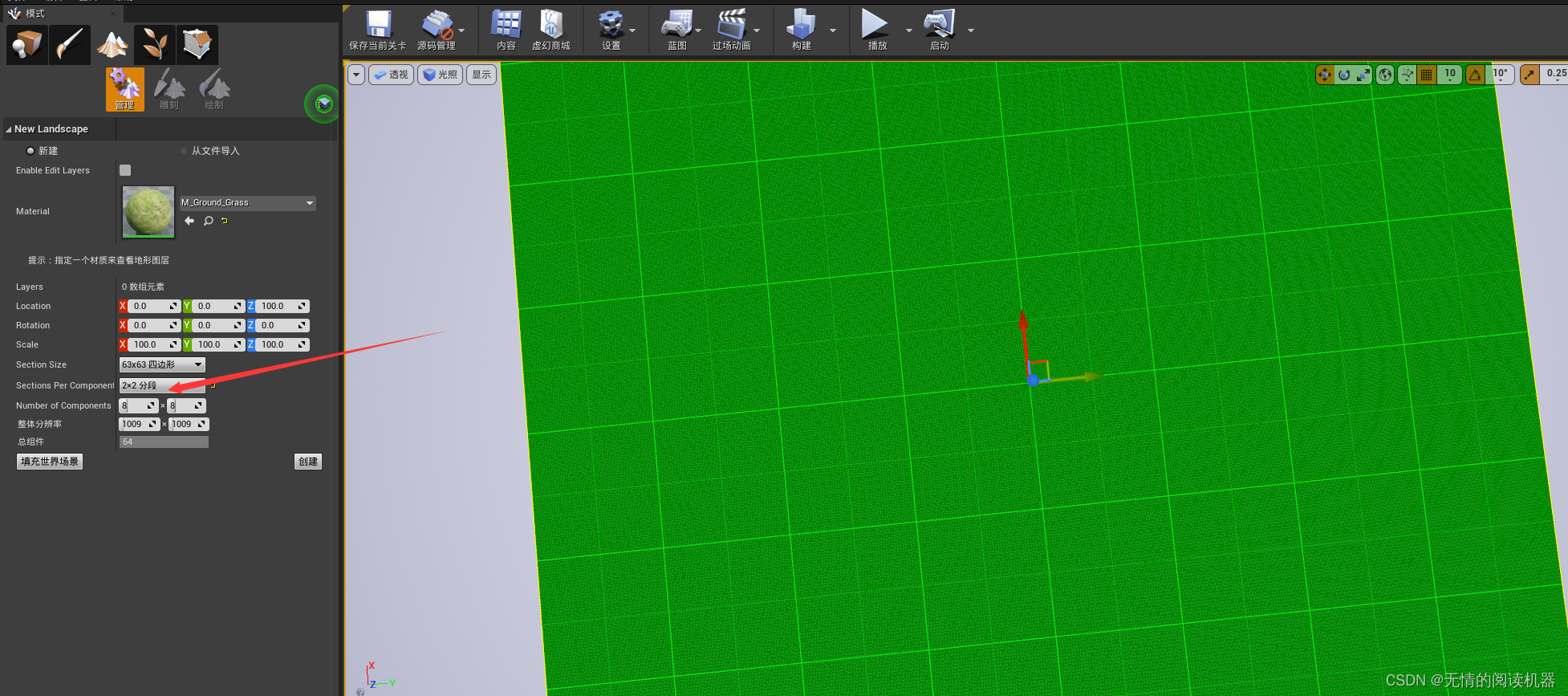Select the rotate gizmo mode icon

click(1344, 75)
